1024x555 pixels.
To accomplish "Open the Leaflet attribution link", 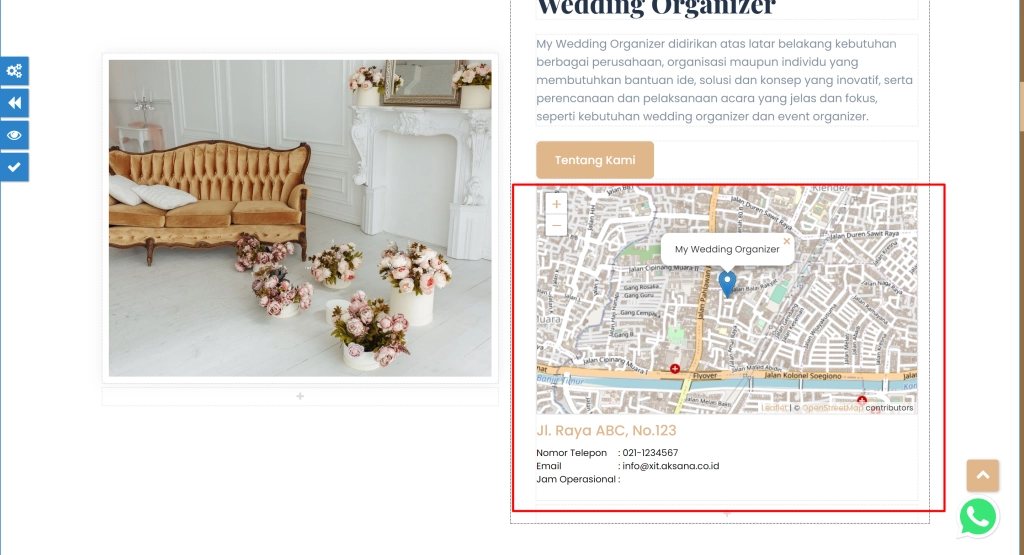I will 774,407.
